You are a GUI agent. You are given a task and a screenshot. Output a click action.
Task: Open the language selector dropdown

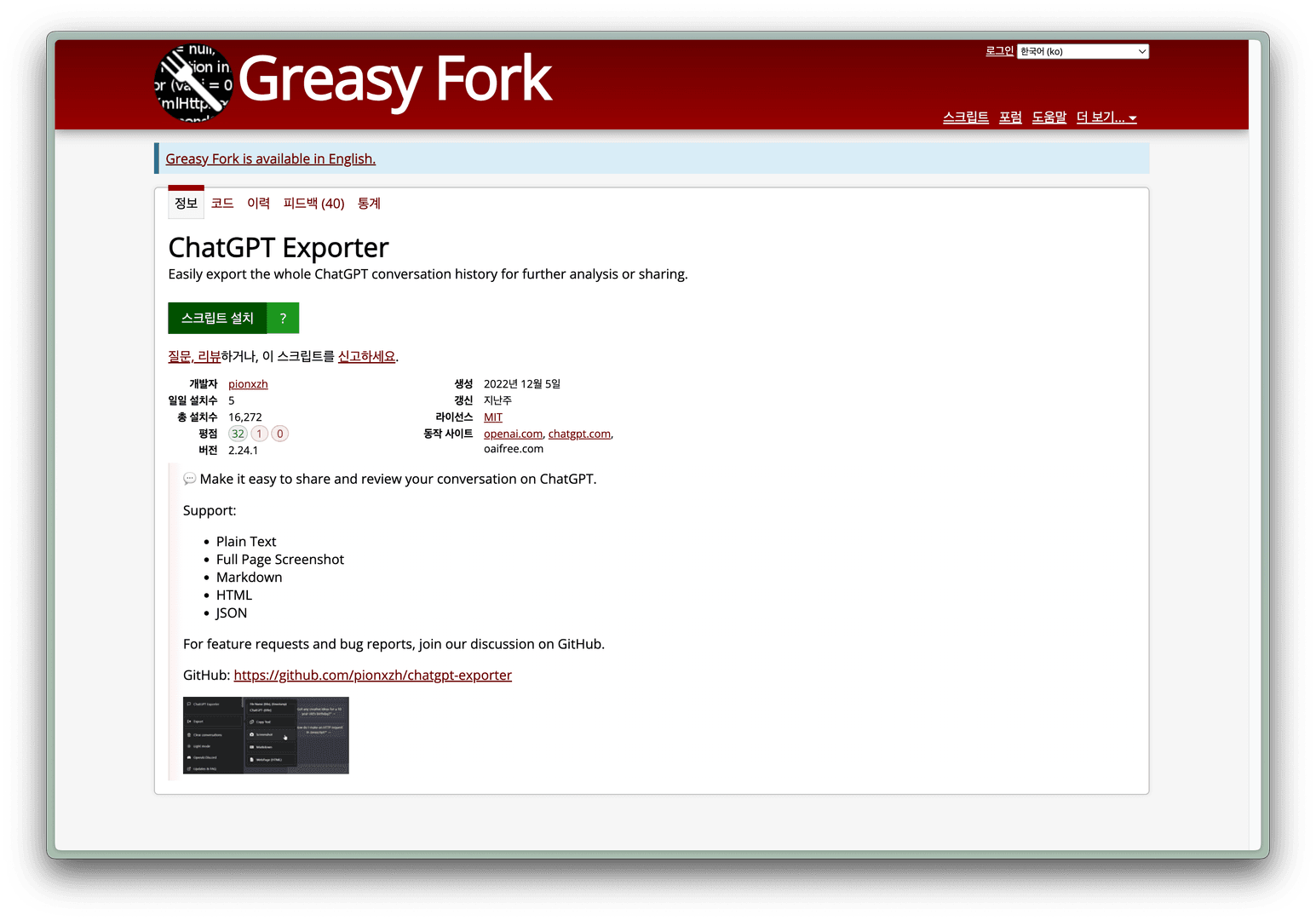[x=1083, y=52]
